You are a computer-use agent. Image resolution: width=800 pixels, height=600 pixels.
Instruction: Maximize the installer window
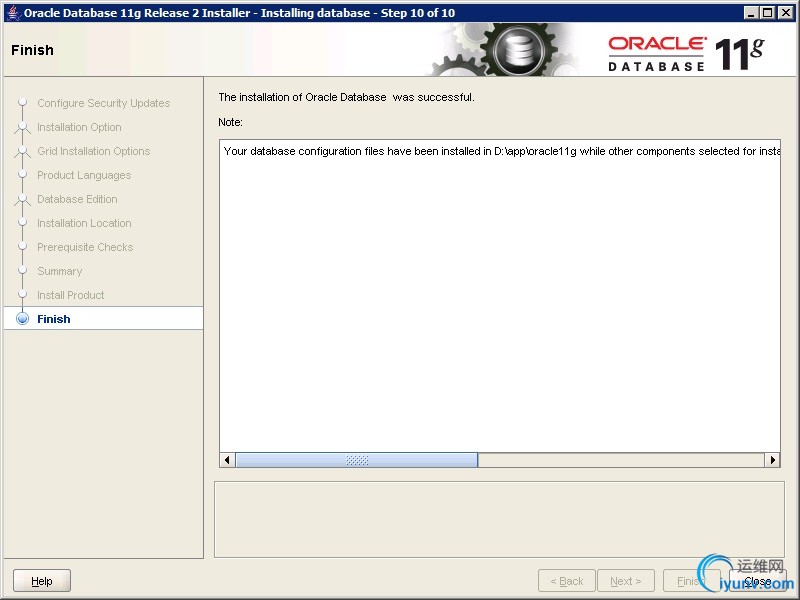coord(767,13)
